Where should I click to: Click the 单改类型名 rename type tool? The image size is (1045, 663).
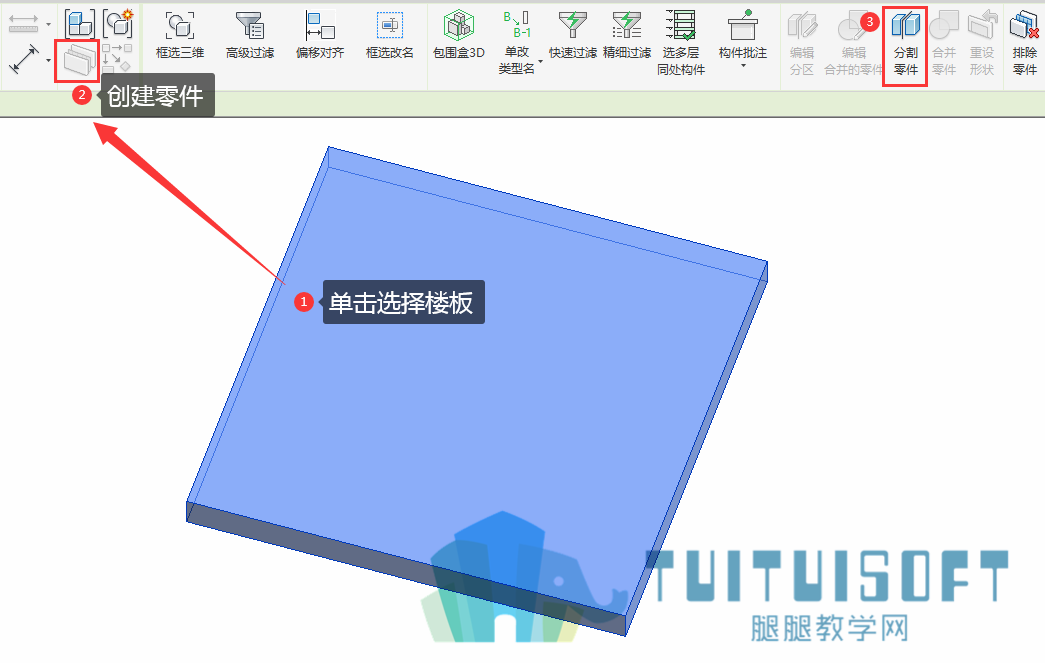pos(517,43)
